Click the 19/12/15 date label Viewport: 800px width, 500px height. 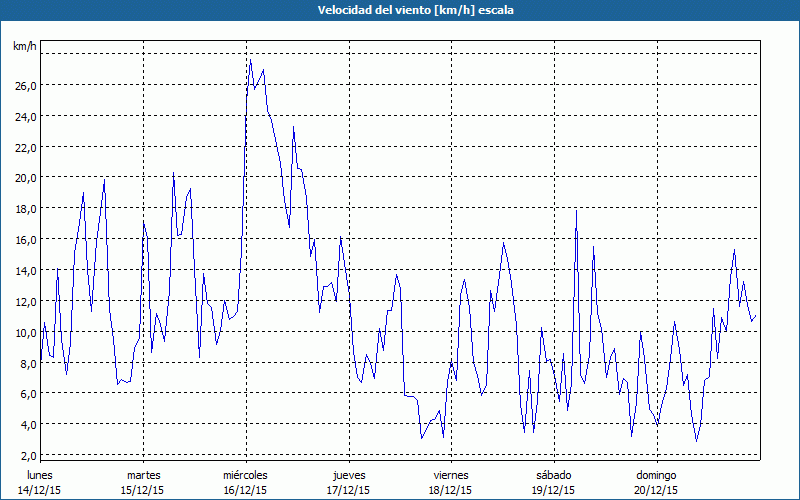554,490
